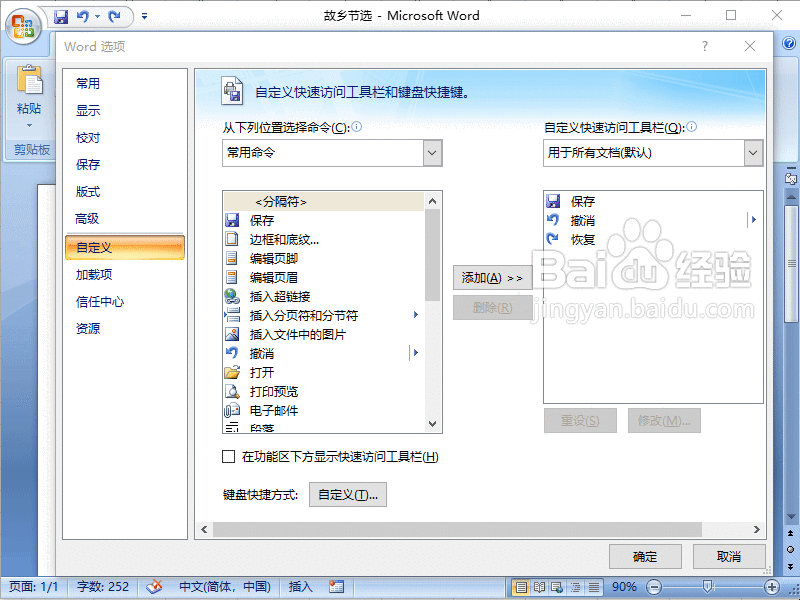Open Undo history dropdown arrow

point(97,16)
